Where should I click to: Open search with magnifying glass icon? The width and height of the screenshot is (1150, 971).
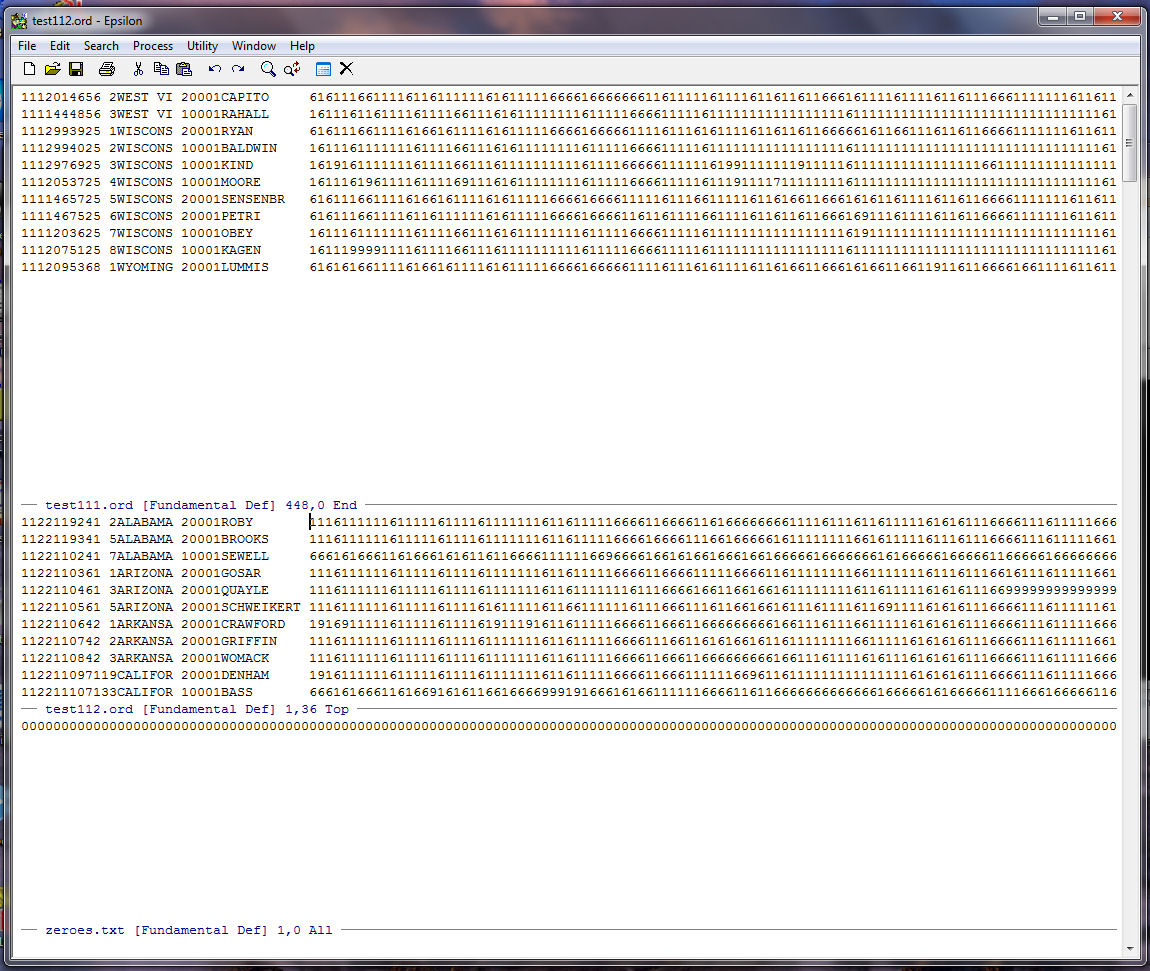[268, 69]
